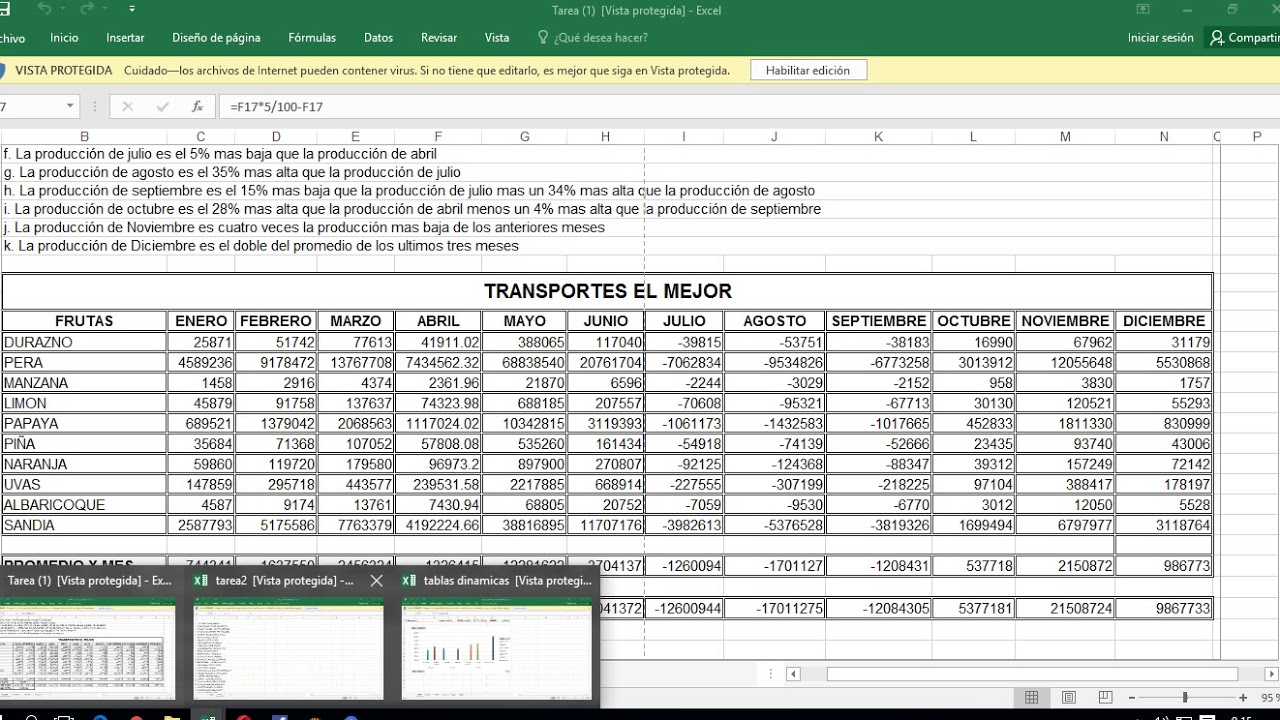Click UVAS's ENERO value 147859
The image size is (1280, 720).
pos(200,484)
